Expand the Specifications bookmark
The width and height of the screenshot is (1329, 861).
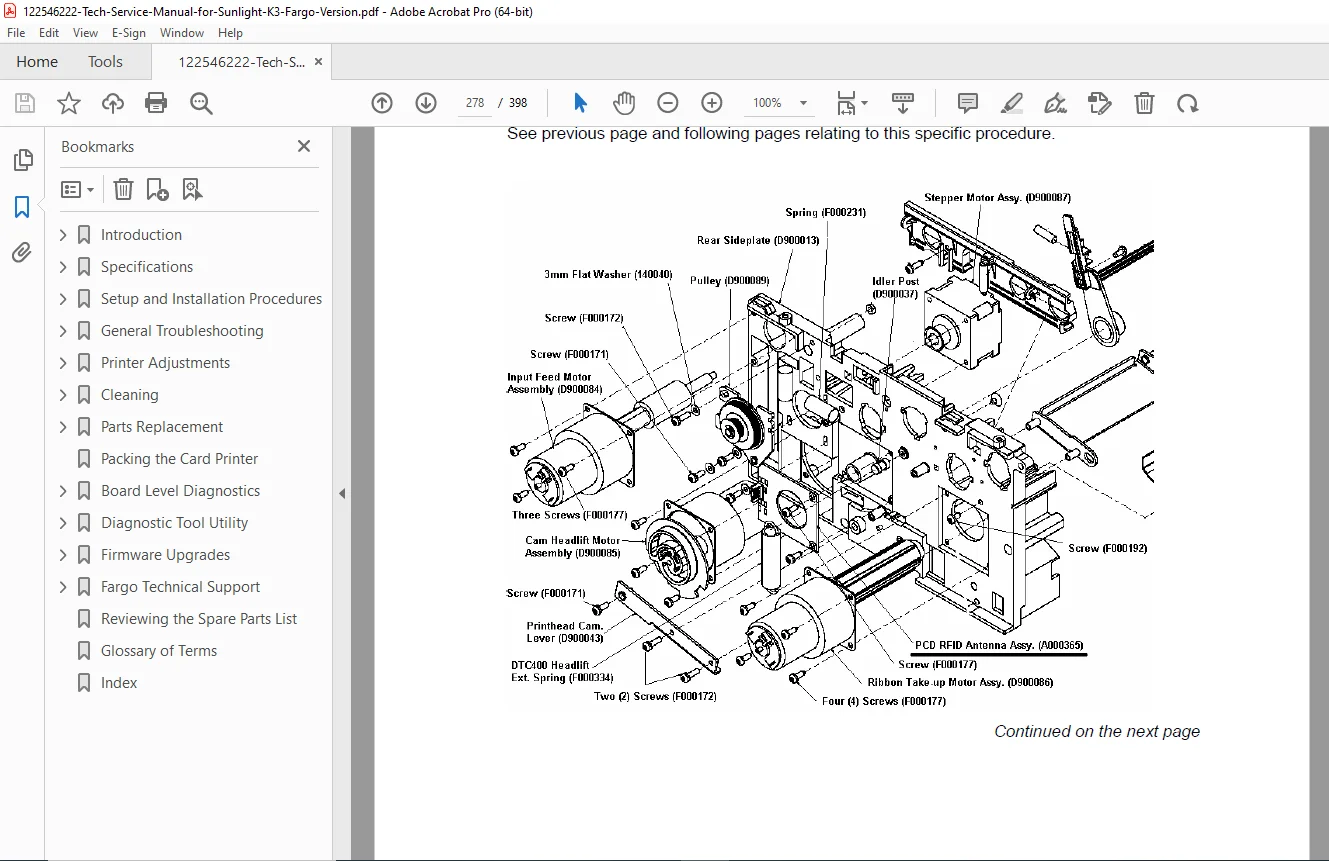coord(63,267)
